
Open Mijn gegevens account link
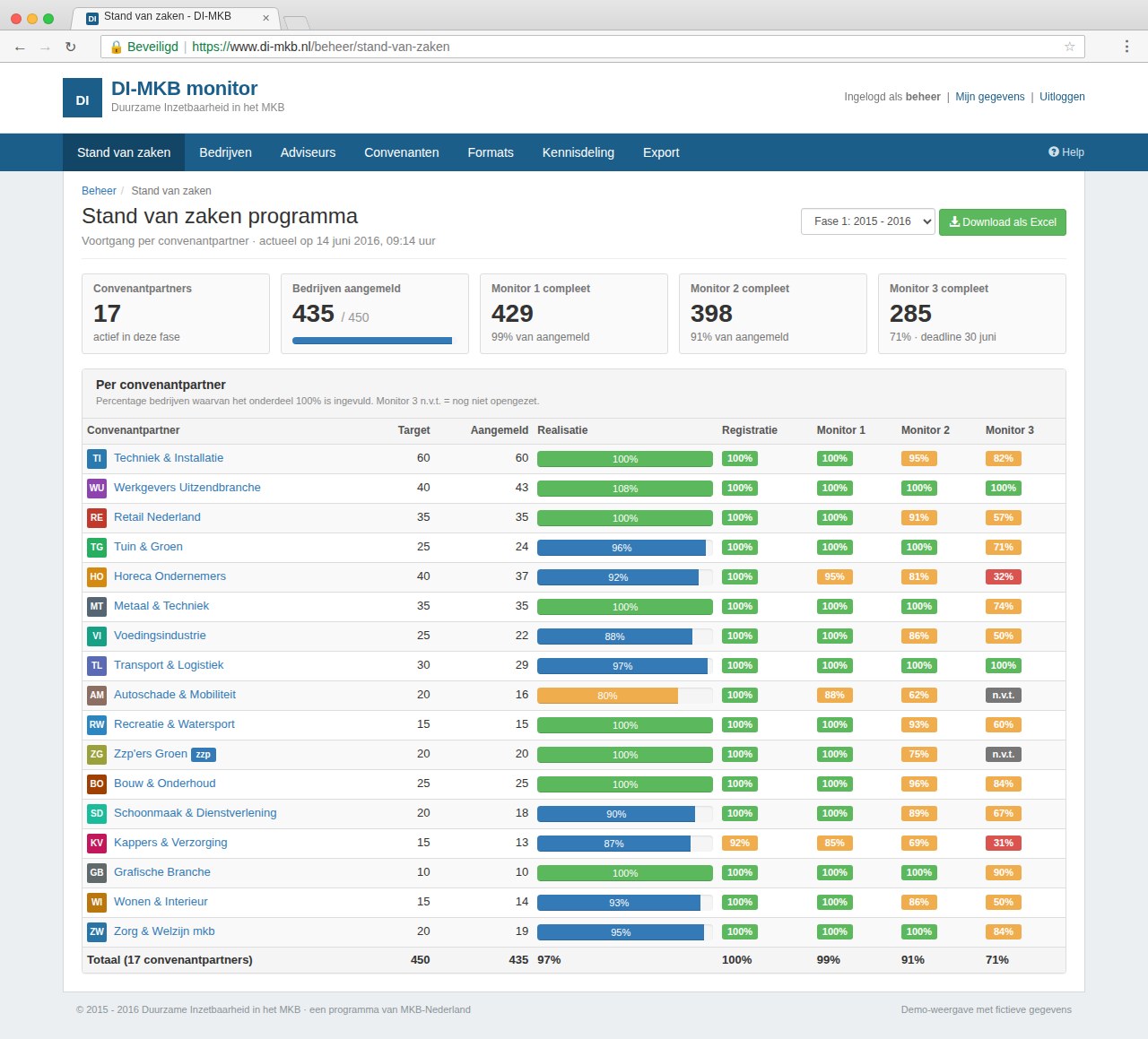tap(990, 97)
